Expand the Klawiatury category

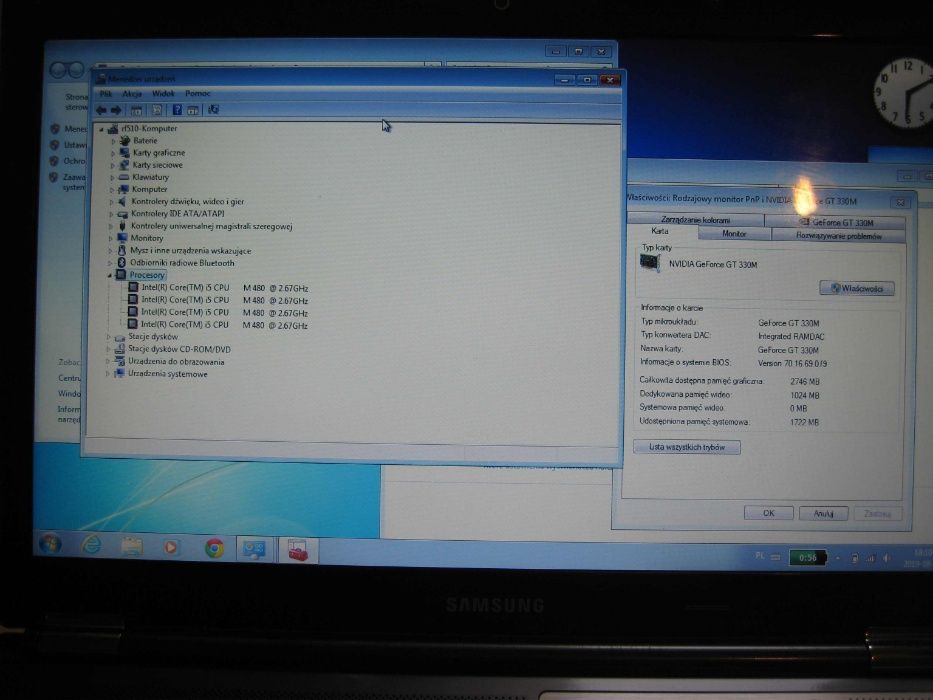[112, 177]
